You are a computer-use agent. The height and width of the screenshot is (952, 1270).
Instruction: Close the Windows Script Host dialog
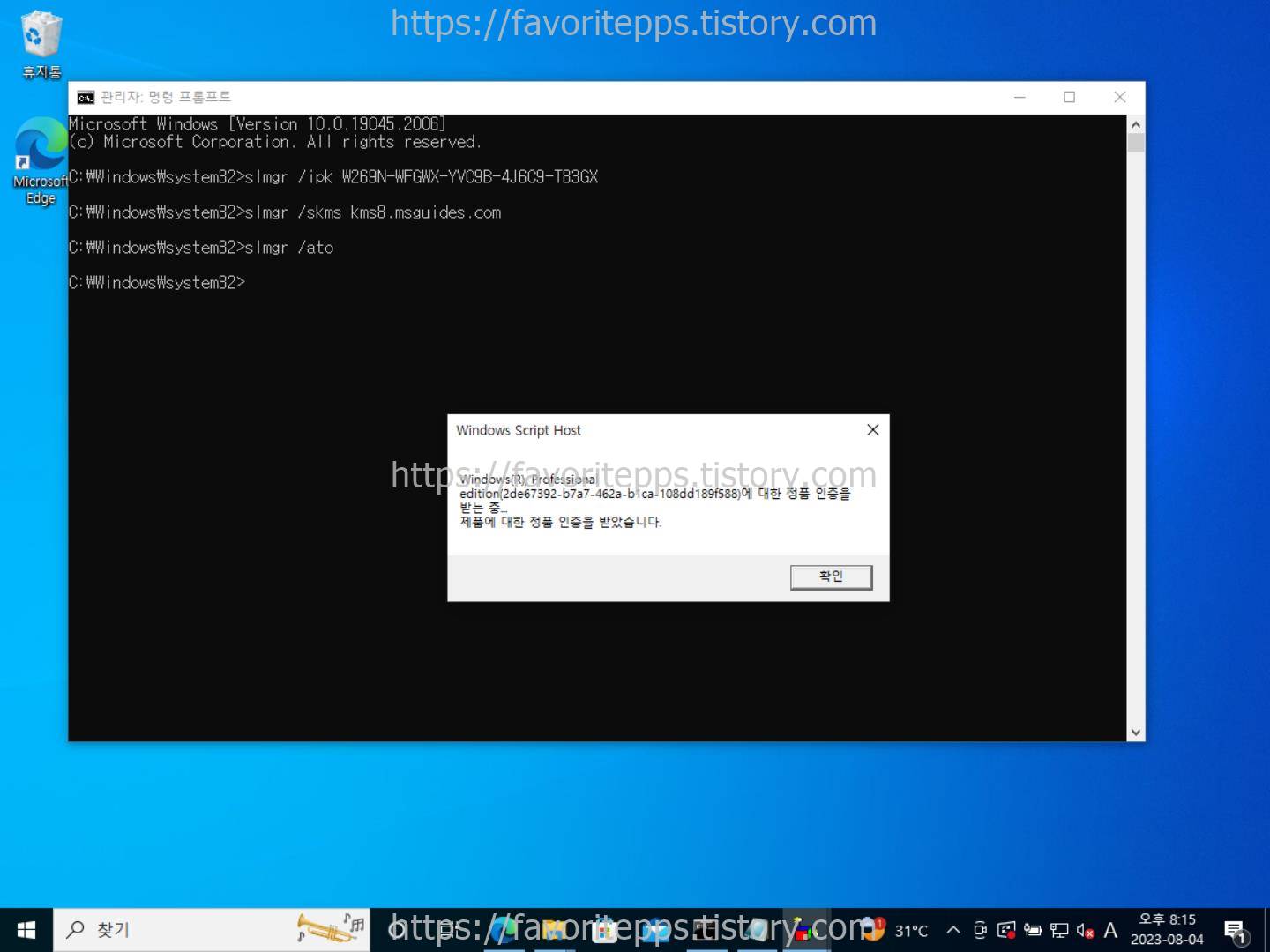click(x=872, y=429)
